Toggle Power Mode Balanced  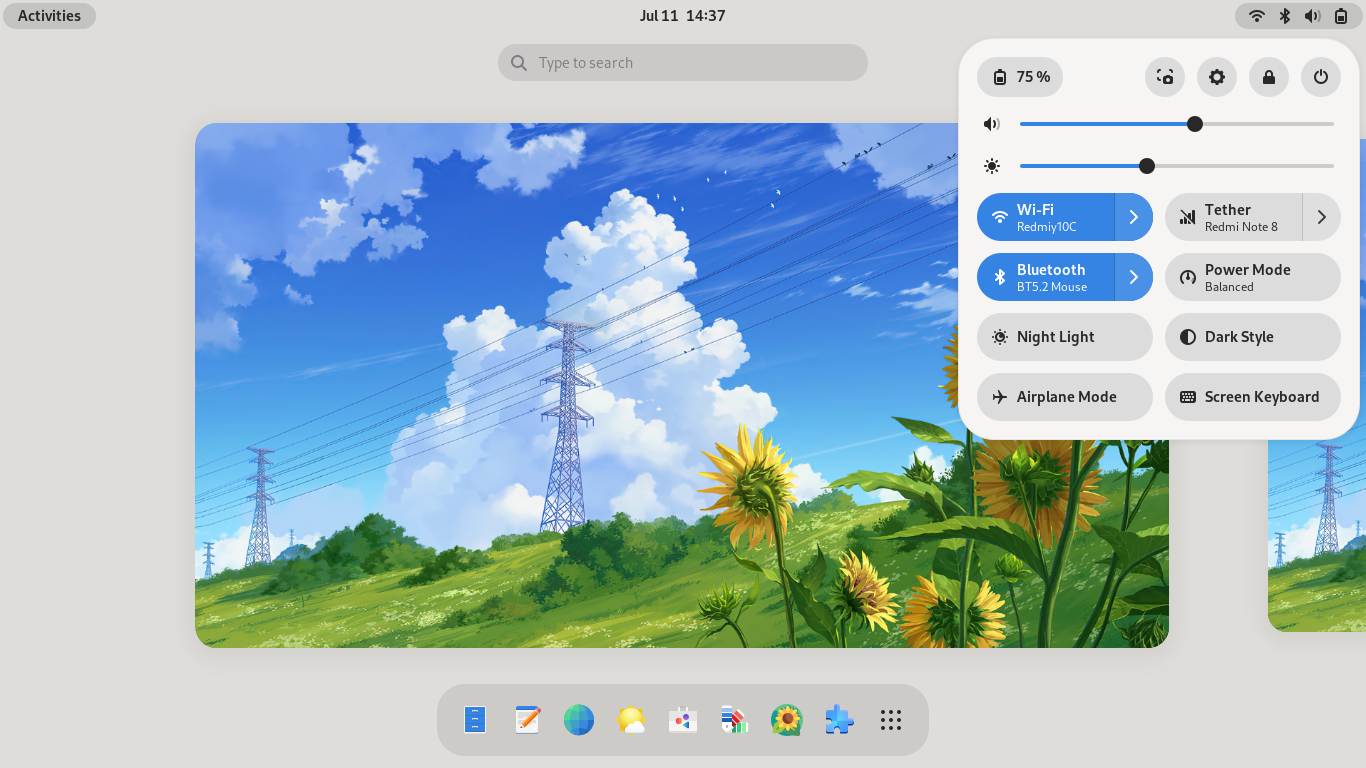pos(1253,277)
